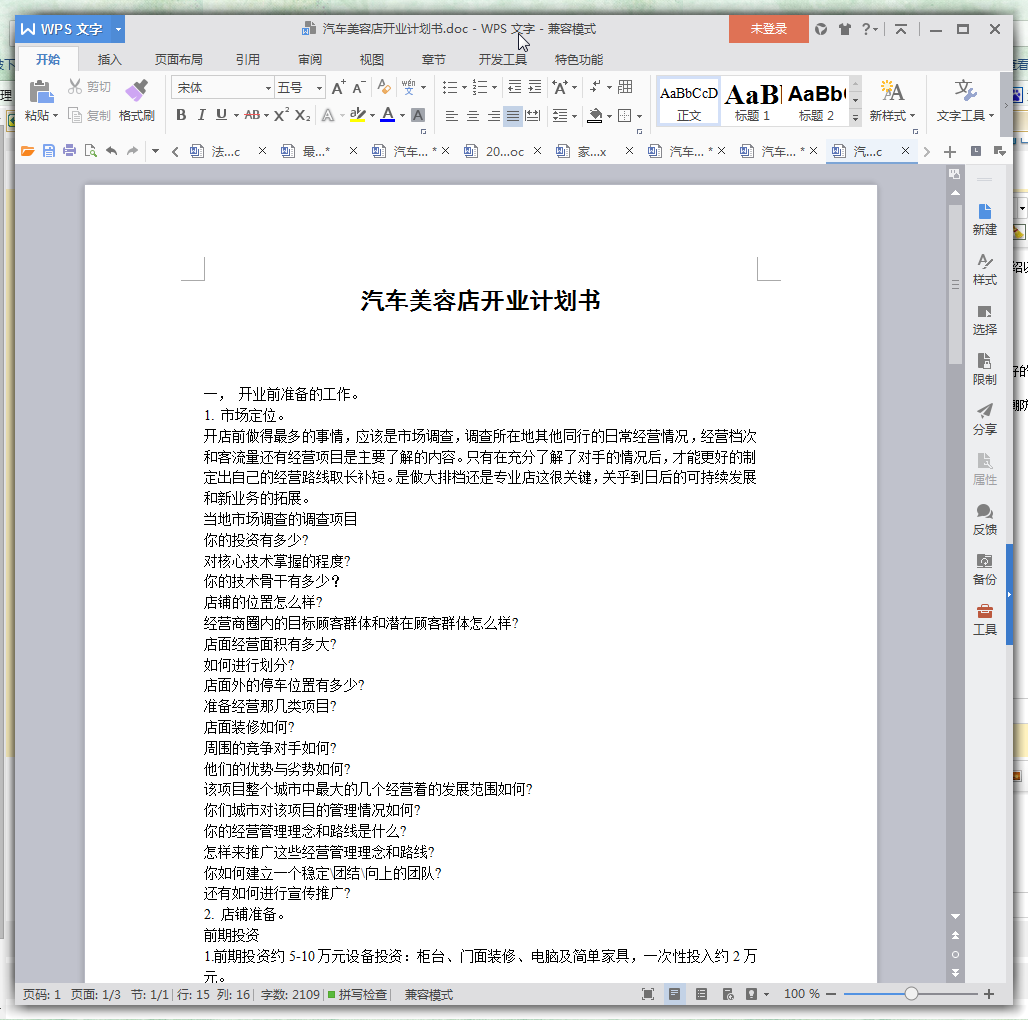Toggle 拼写检查 in status bar

[x=357, y=994]
